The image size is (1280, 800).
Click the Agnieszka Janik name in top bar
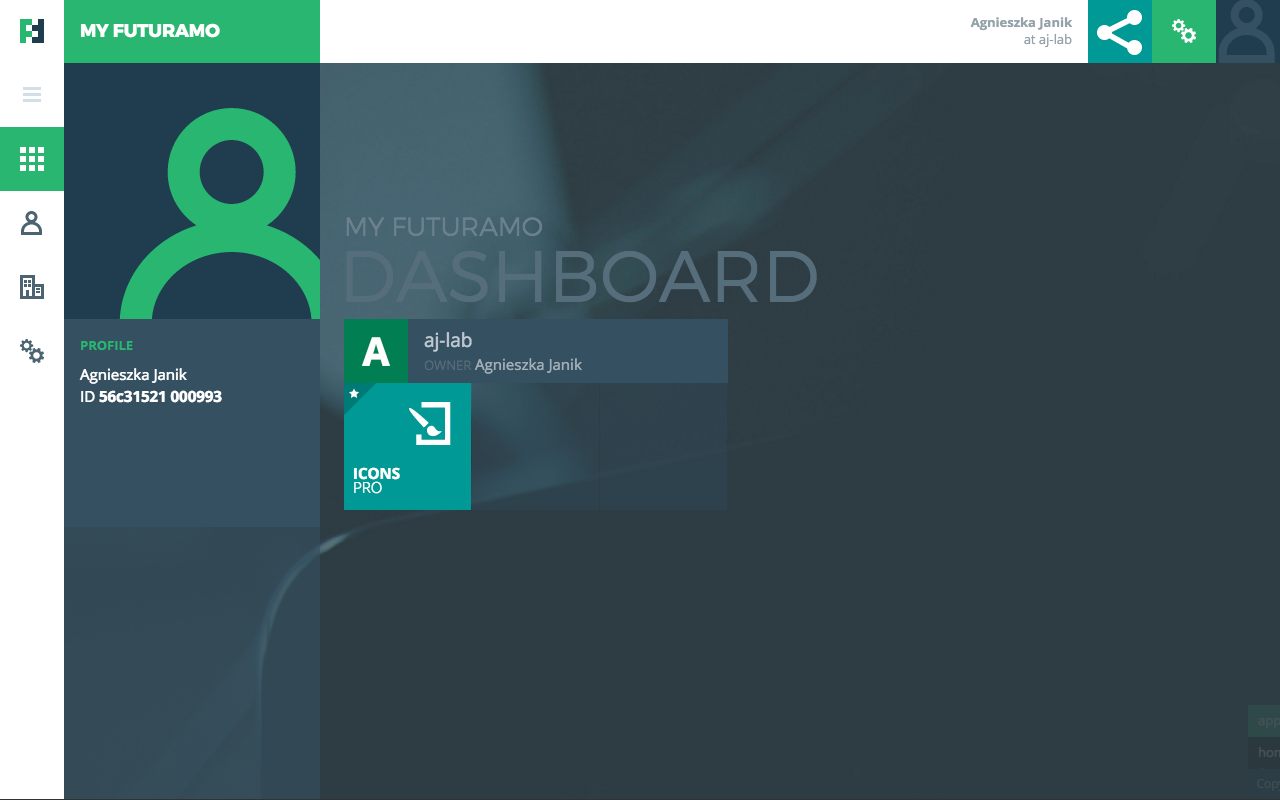tap(1021, 23)
